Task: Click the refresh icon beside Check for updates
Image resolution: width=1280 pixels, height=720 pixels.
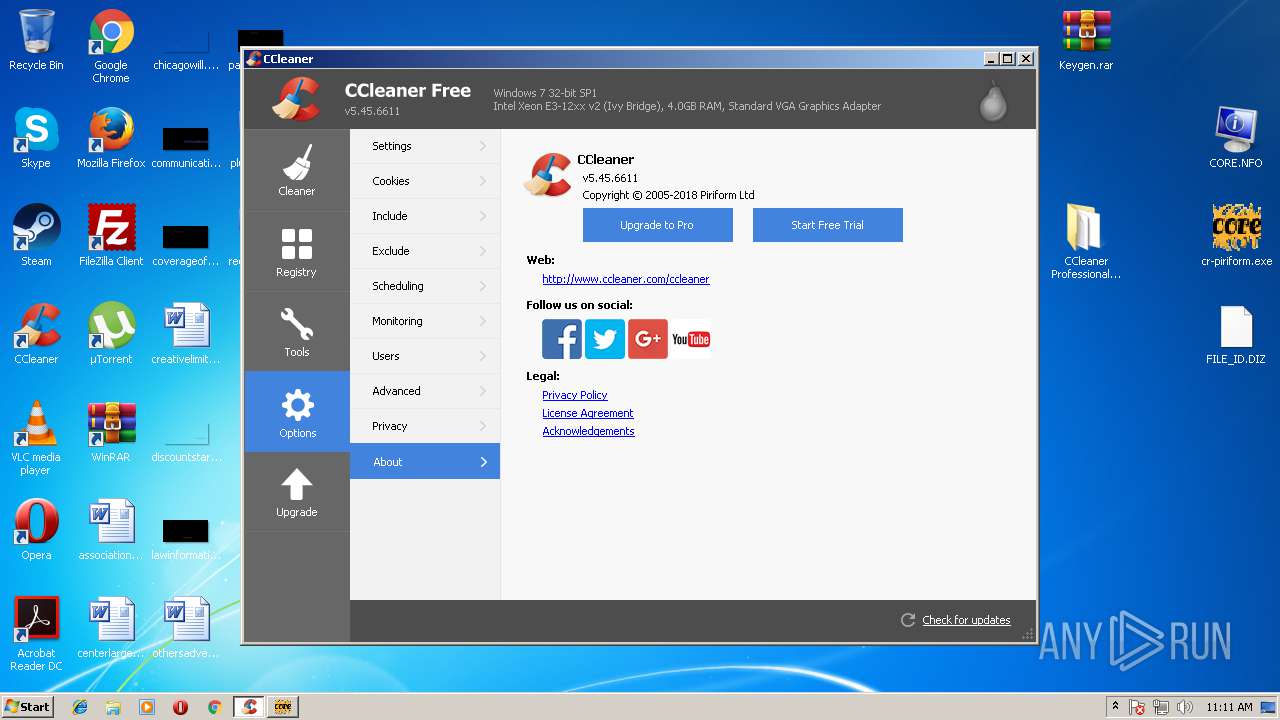Action: 908,620
